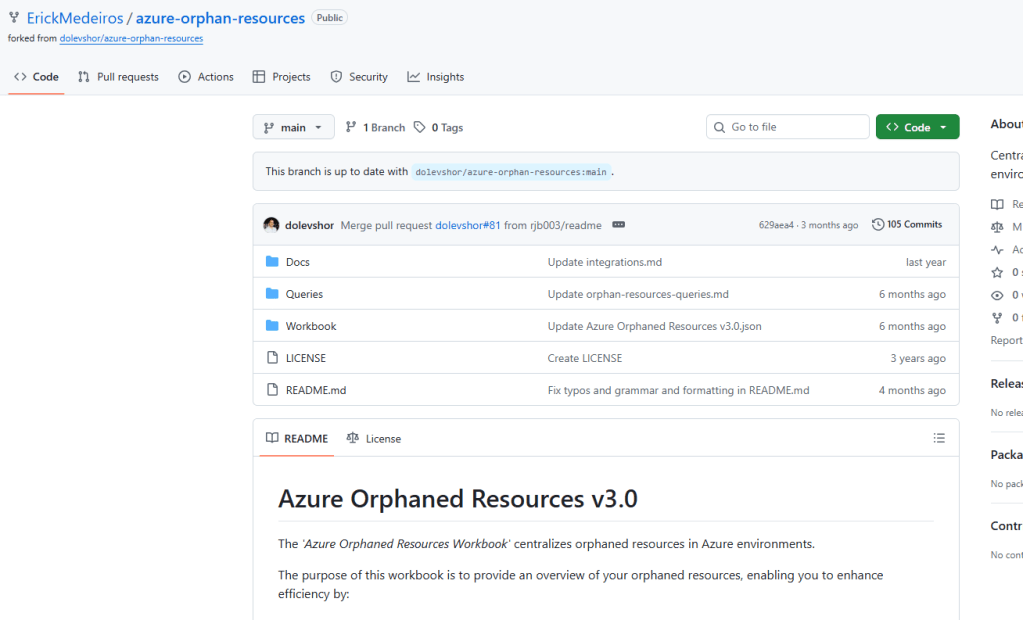Image resolution: width=1023 pixels, height=620 pixels.
Task: Open the 0 Tags link
Action: 438,127
